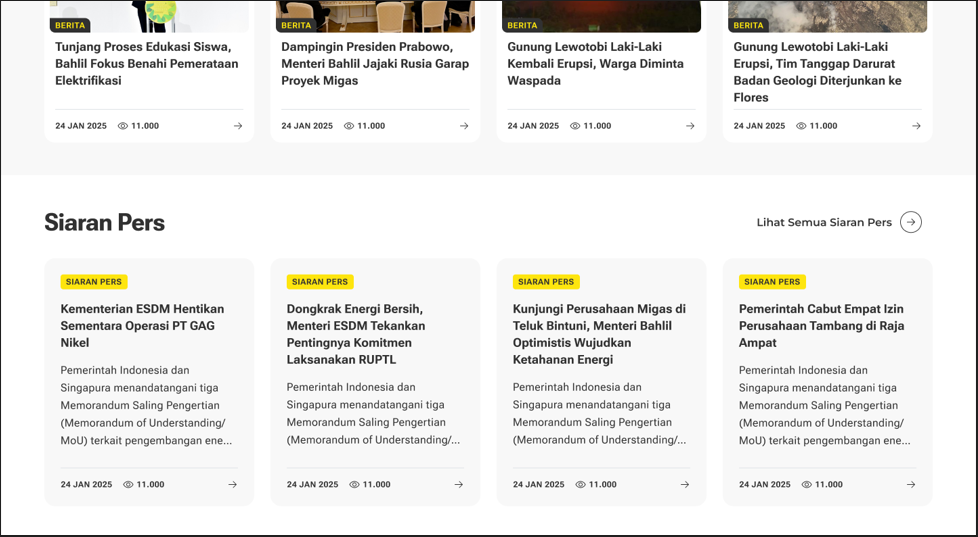Click arrow icon on Tunjang Proses Edukasi Siswa card
The width and height of the screenshot is (978, 537).
(x=238, y=126)
